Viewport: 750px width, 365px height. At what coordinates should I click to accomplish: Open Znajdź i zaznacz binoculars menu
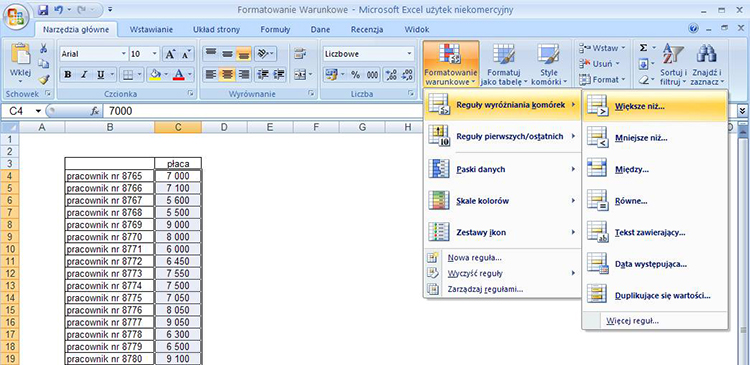[707, 64]
